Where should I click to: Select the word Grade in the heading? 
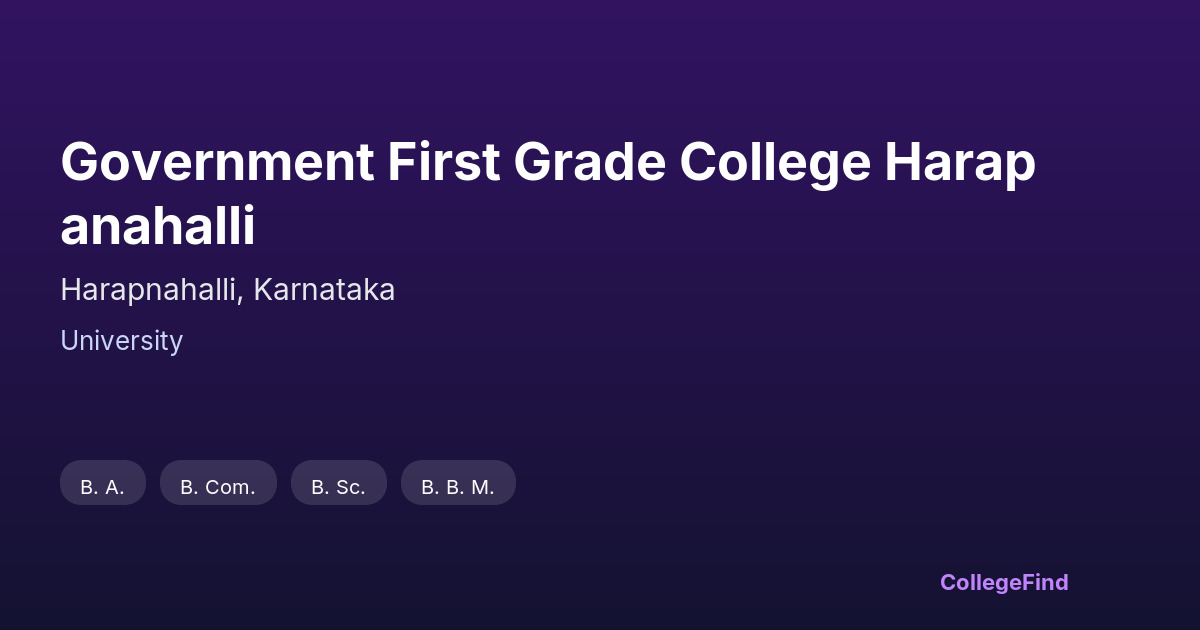(590, 162)
